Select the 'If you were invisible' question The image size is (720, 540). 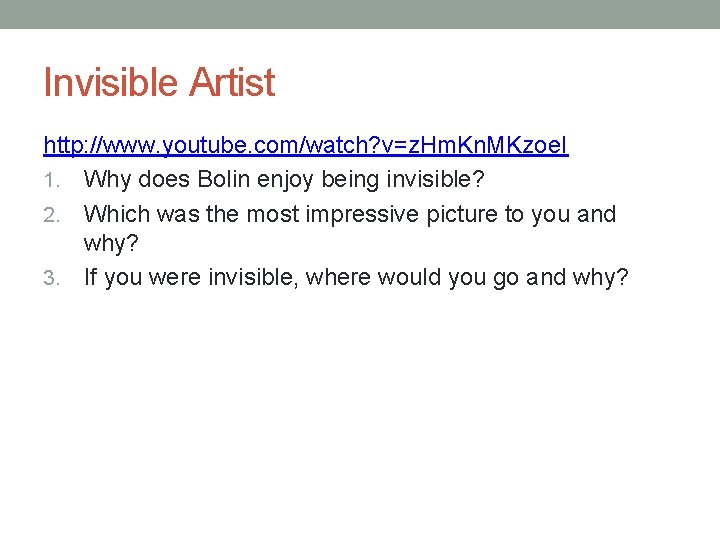pos(356,278)
